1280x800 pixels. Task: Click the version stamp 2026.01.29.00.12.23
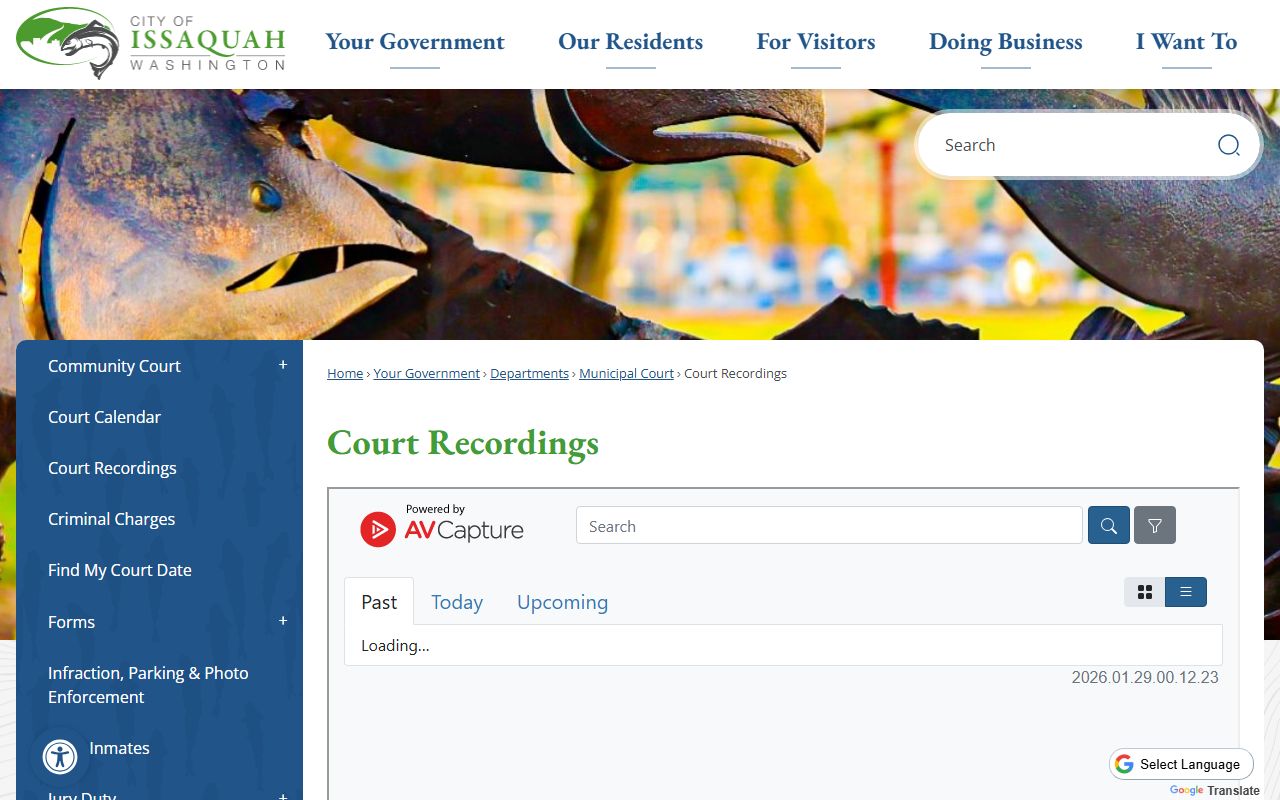pyautogui.click(x=1145, y=677)
